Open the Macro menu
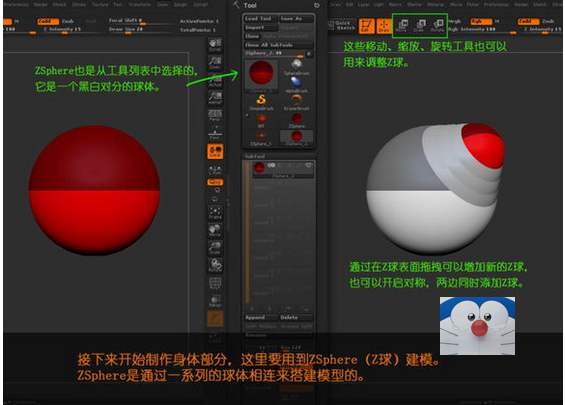Image resolution: width=565 pixels, height=405 pixels. click(x=395, y=5)
